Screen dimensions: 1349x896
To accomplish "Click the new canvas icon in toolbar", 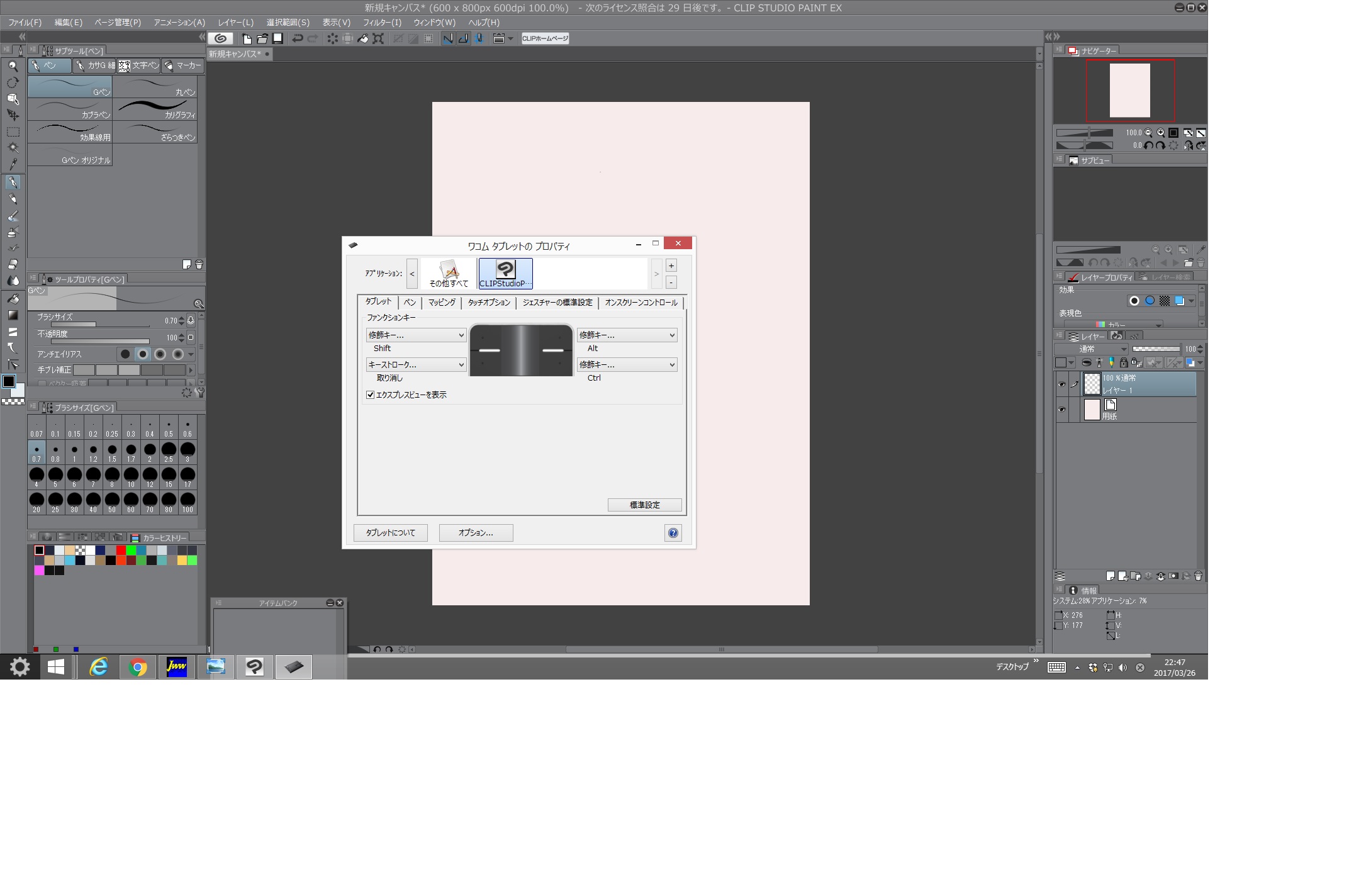I will [247, 38].
